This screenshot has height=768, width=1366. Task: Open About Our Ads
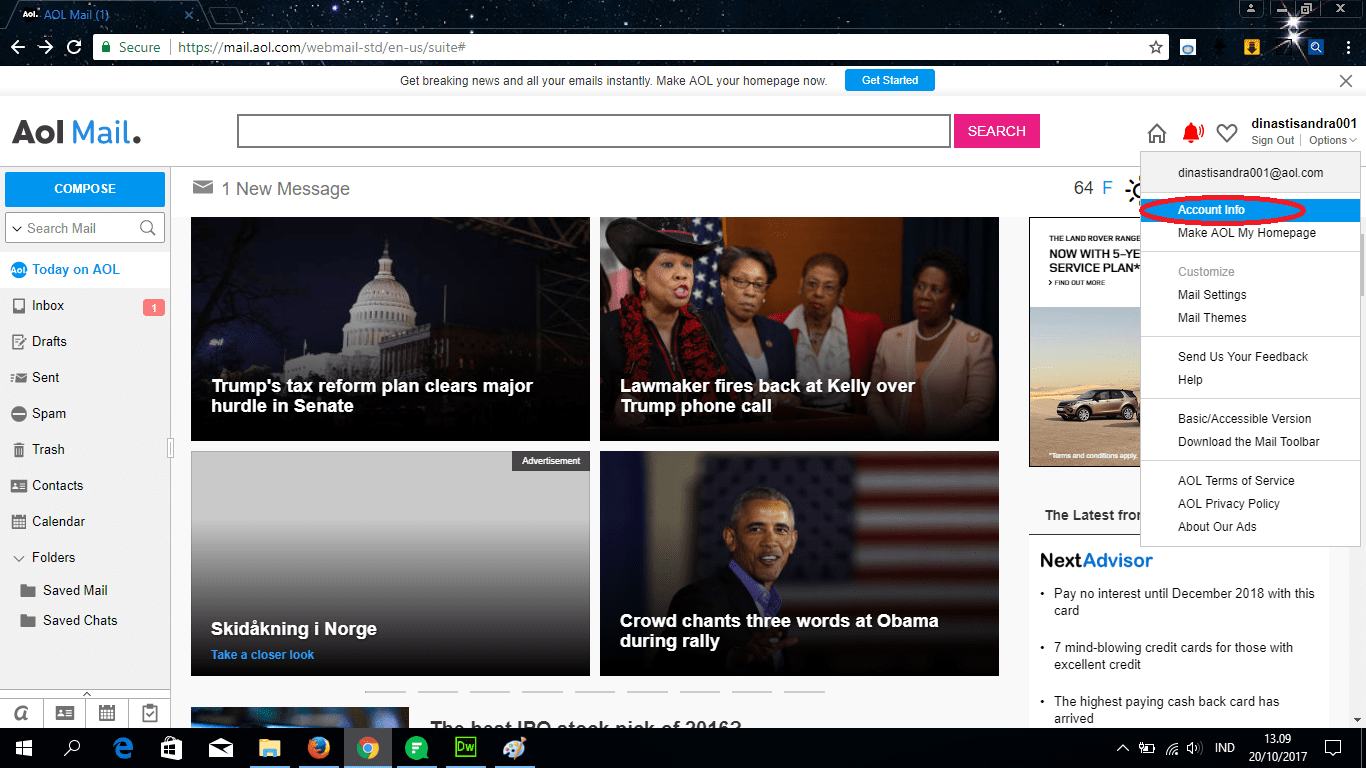coord(1217,527)
